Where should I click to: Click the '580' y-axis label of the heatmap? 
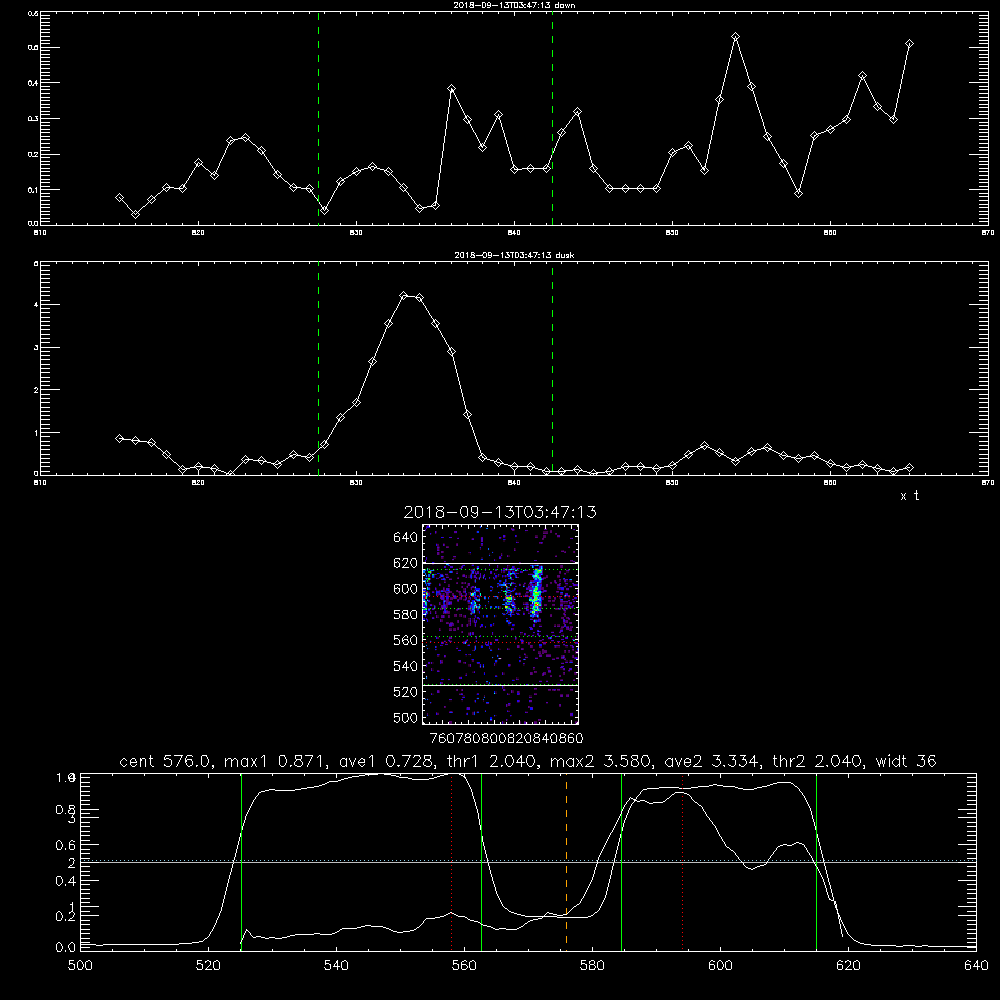(405, 615)
